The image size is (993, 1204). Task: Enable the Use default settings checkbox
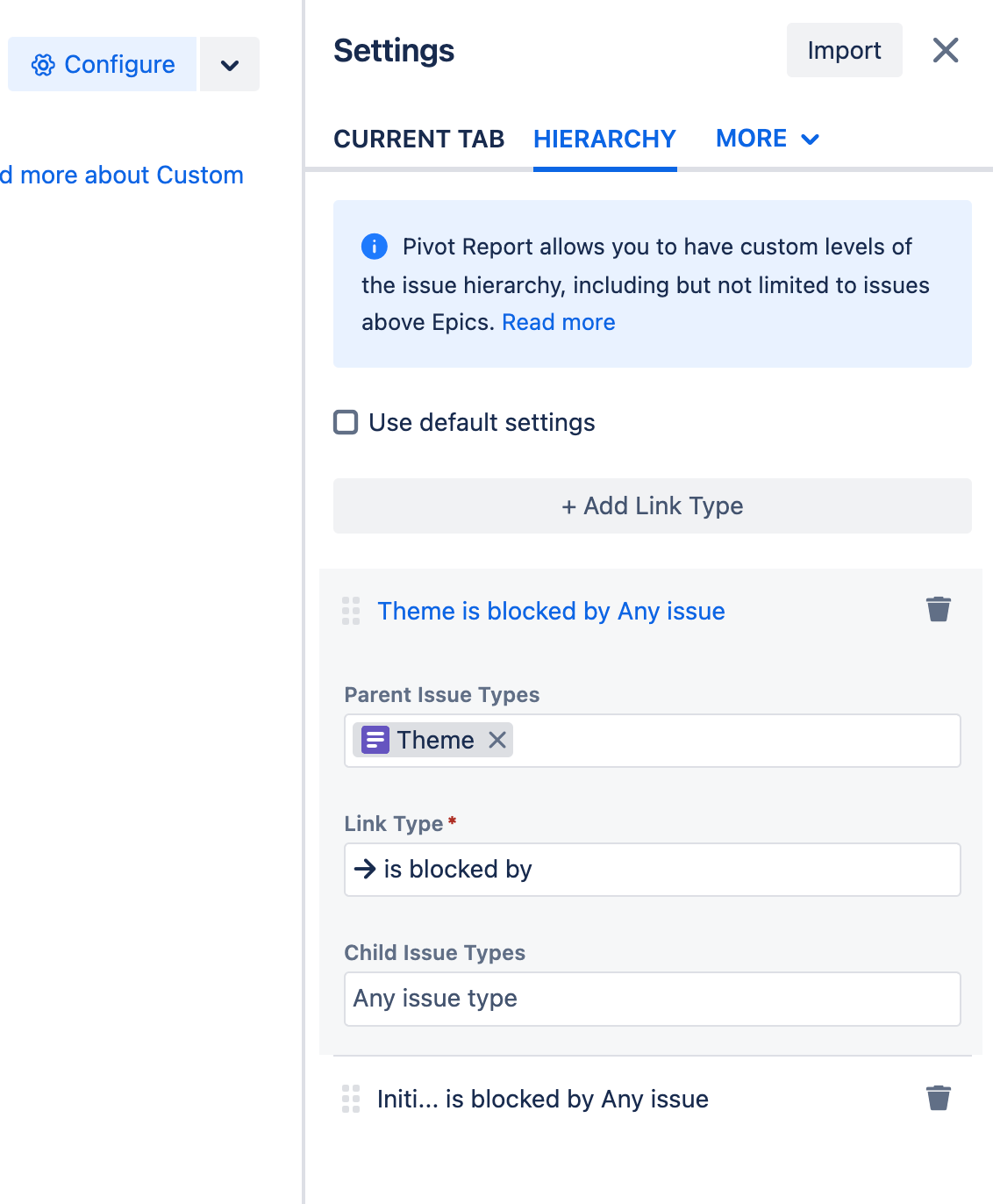(346, 422)
